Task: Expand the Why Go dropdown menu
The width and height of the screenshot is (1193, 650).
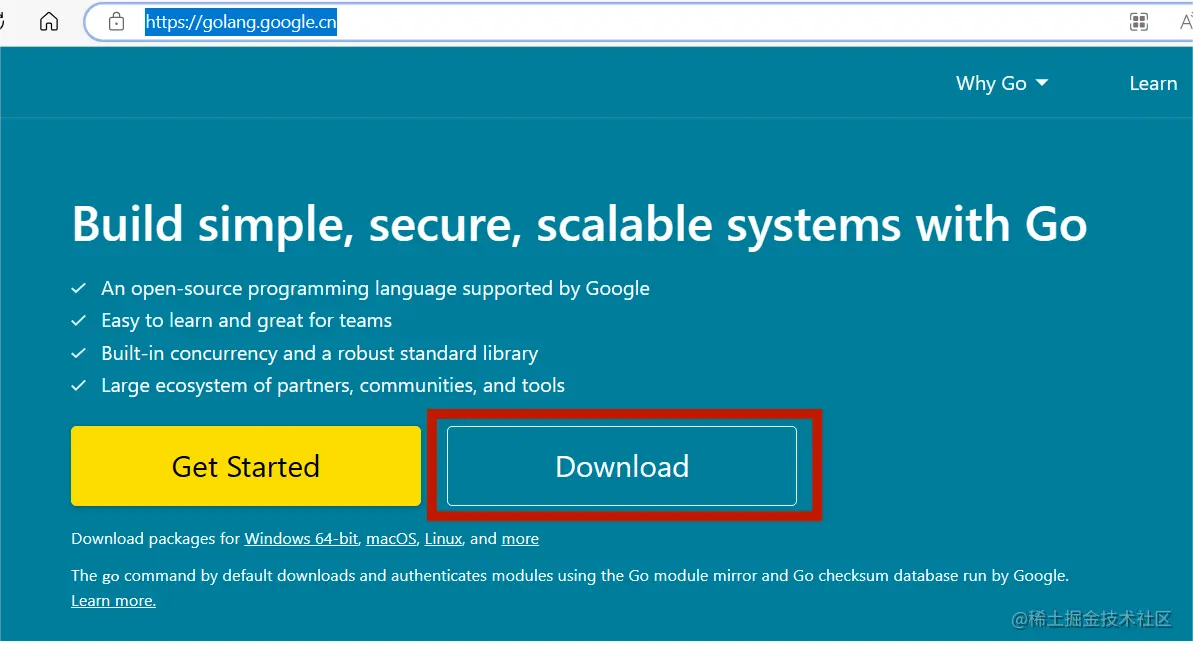Action: (1001, 83)
